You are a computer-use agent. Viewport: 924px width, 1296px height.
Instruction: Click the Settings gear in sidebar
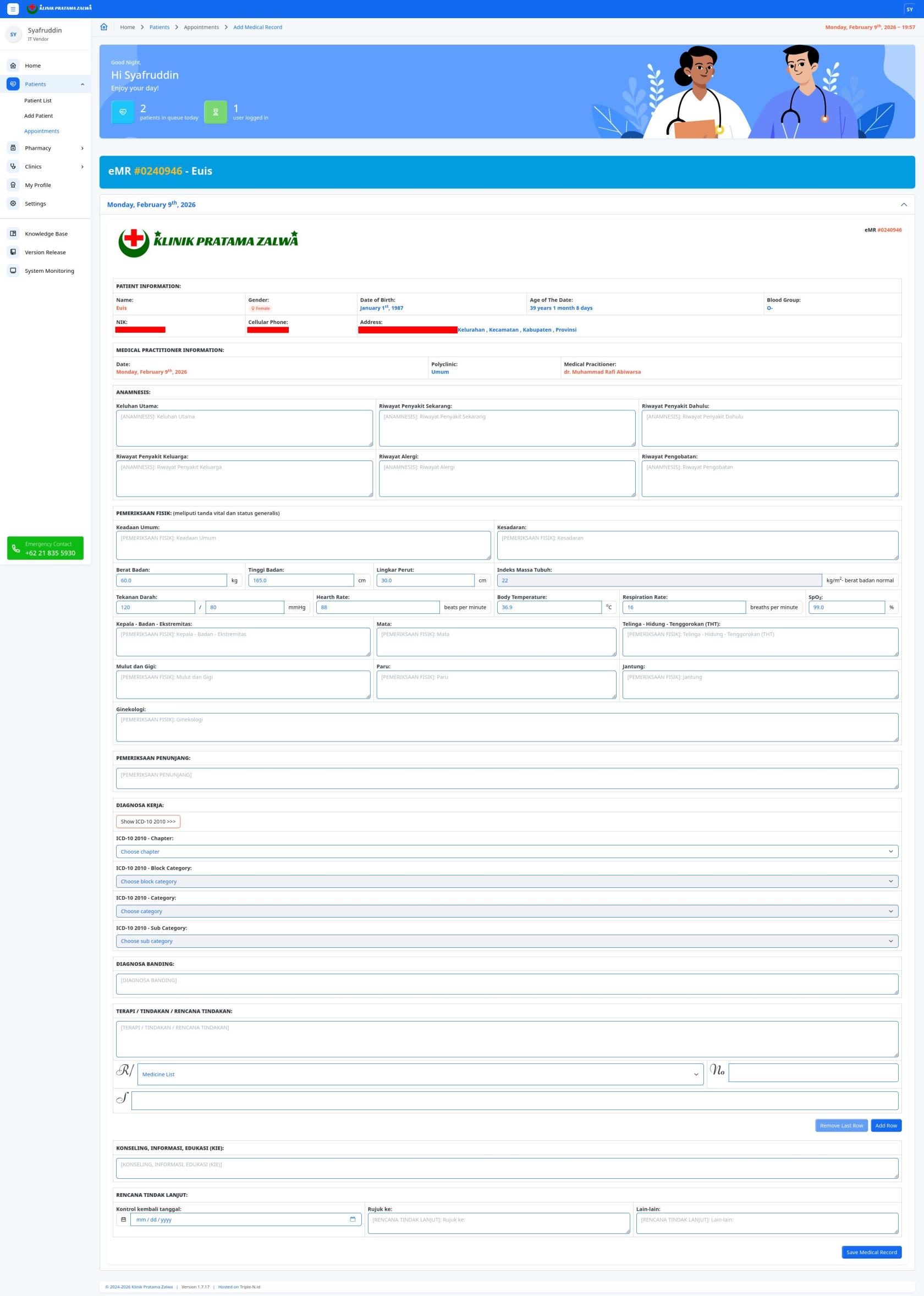point(13,204)
